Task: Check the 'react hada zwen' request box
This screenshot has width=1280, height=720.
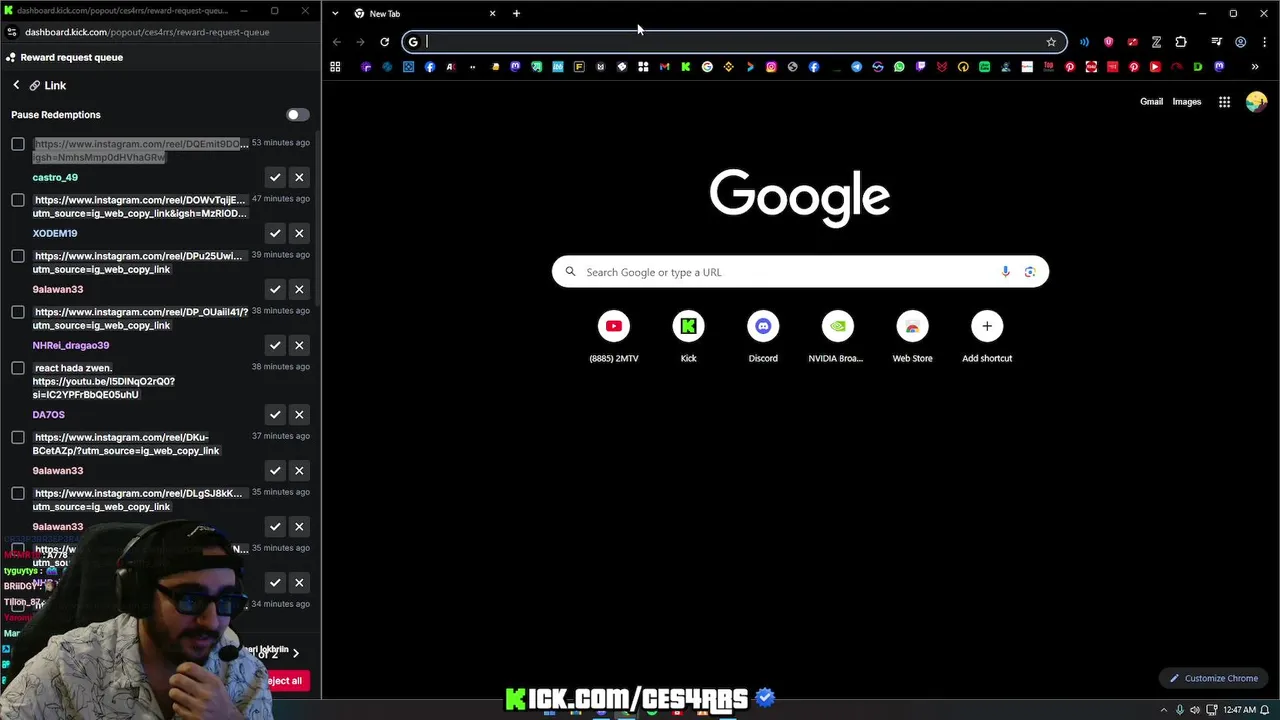Action: 18,368
